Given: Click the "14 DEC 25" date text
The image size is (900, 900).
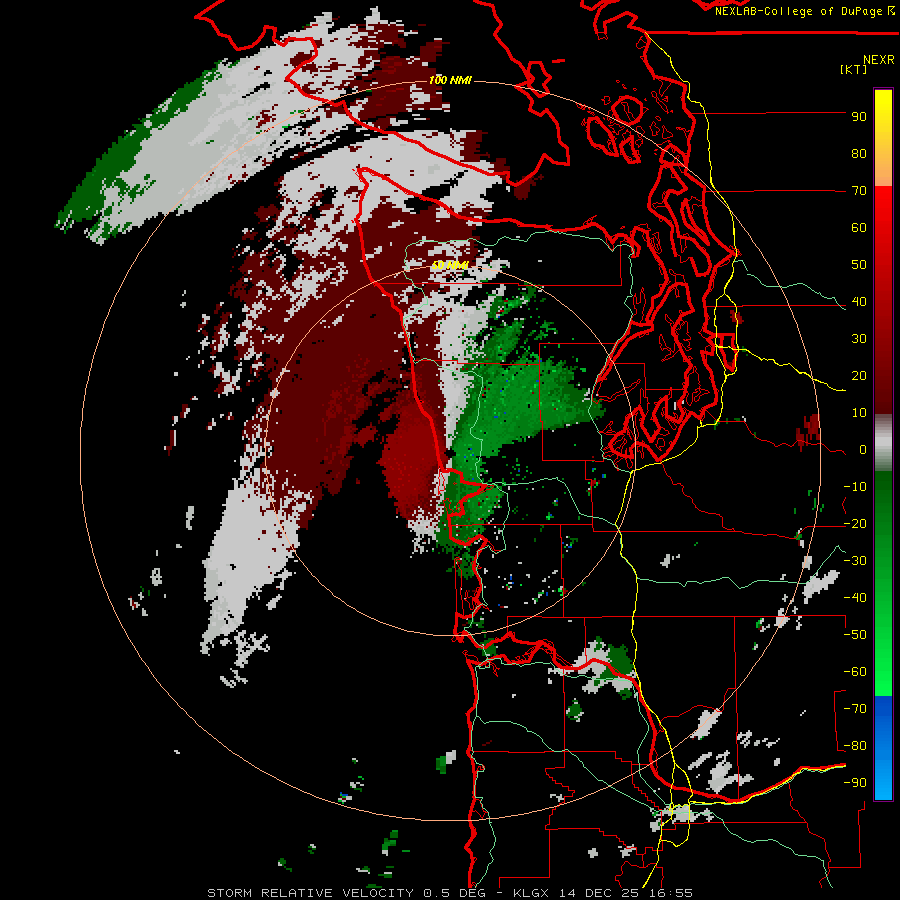Looking at the screenshot, I should point(599,893).
